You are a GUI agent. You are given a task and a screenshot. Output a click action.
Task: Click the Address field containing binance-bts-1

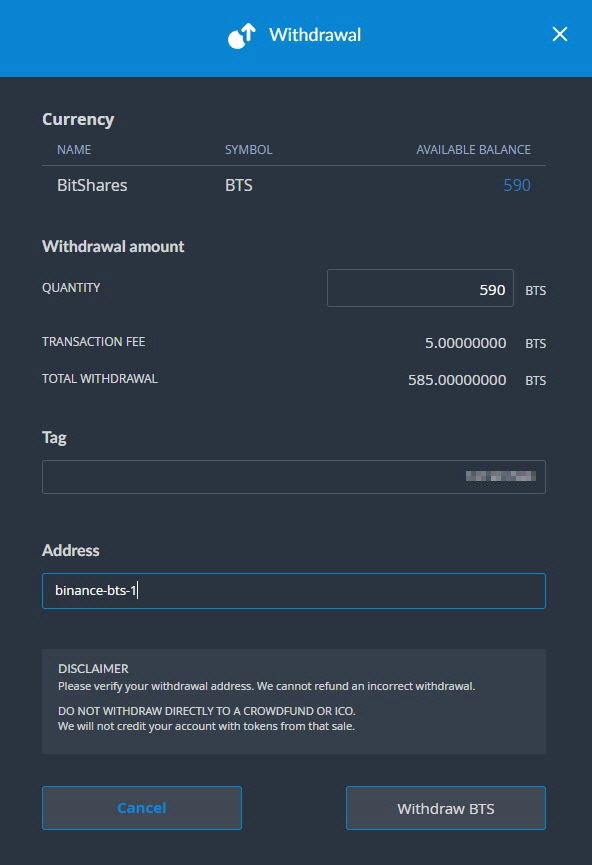tap(294, 591)
